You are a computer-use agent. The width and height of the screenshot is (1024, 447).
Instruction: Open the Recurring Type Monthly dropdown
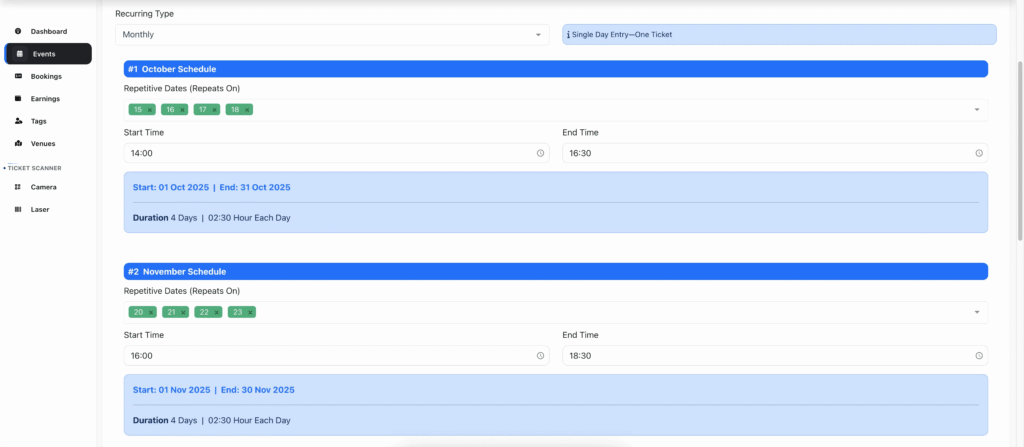point(332,35)
